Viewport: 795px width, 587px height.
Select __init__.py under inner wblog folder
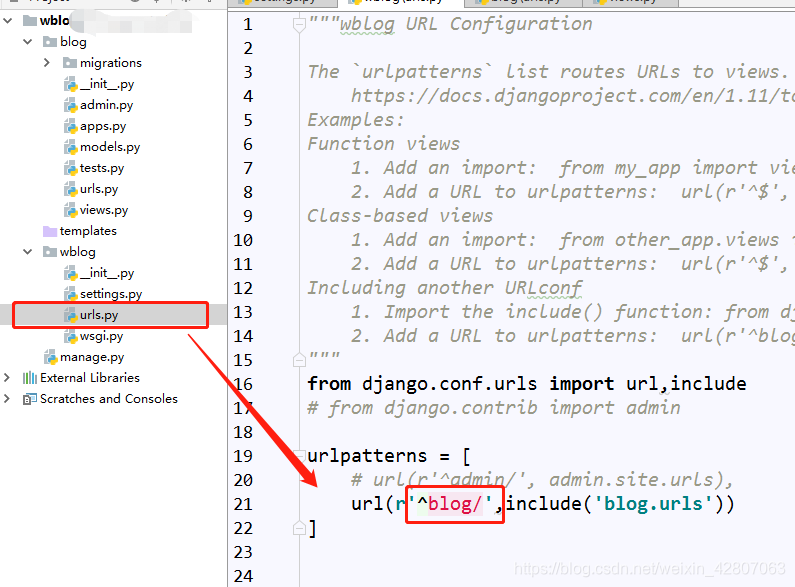[107, 273]
